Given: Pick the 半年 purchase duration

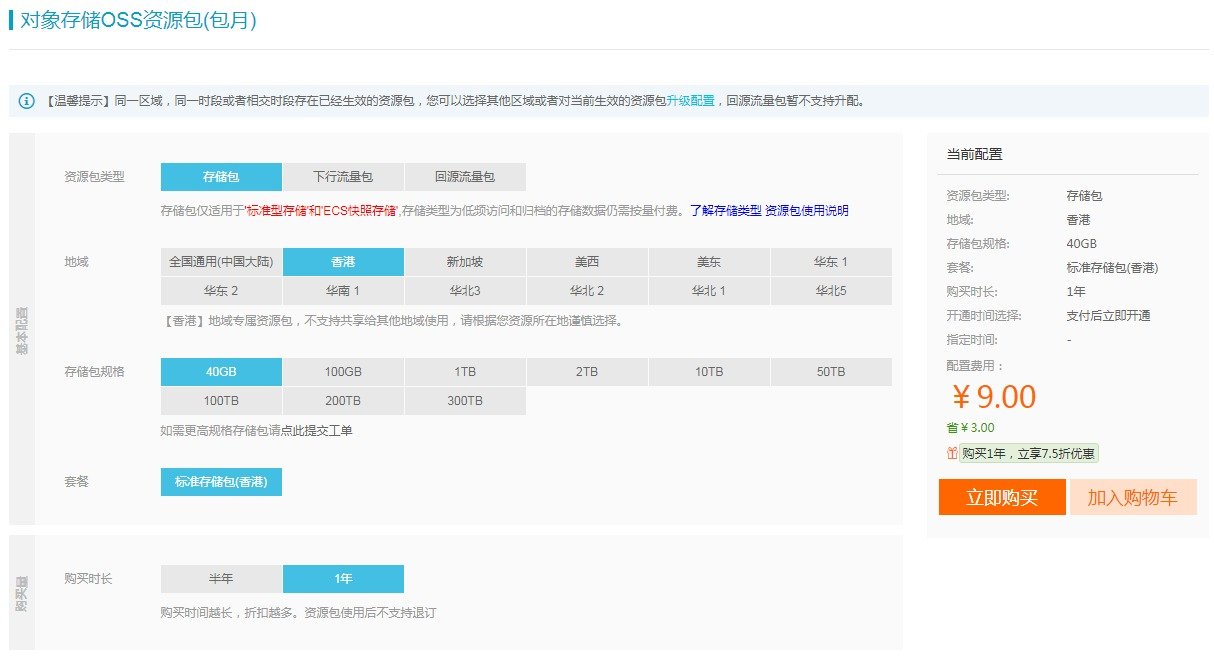Looking at the screenshot, I should 221,579.
